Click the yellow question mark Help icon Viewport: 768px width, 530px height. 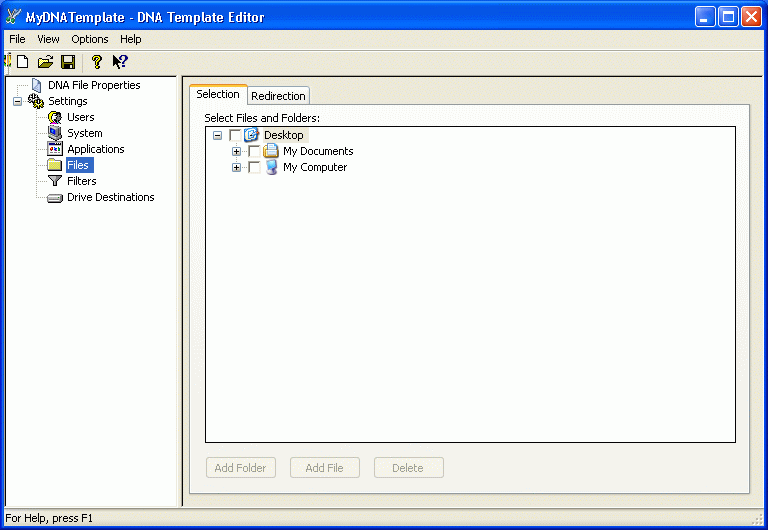(96, 62)
